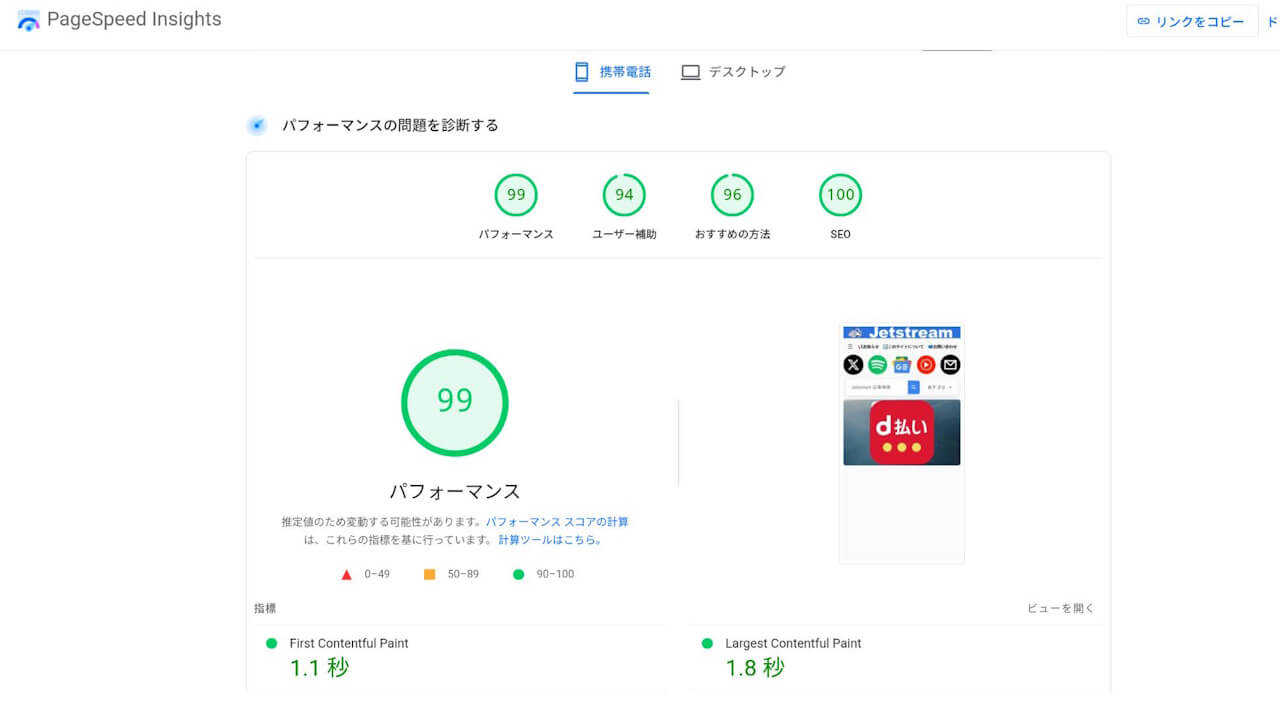Click the 1.1 秒 metric value

pyautogui.click(x=320, y=668)
